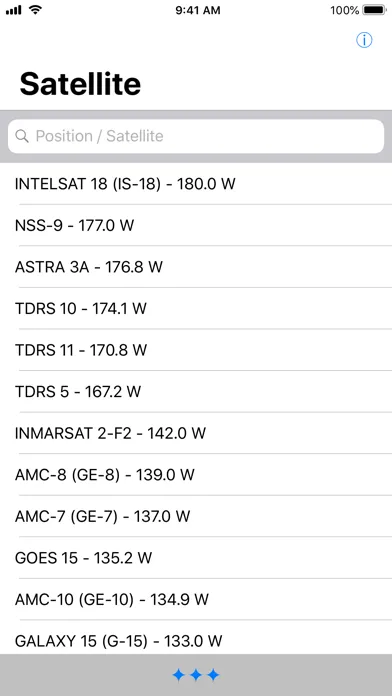This screenshot has height=696, width=392.
Task: Tap the Satellite page title
Action: 80,83
